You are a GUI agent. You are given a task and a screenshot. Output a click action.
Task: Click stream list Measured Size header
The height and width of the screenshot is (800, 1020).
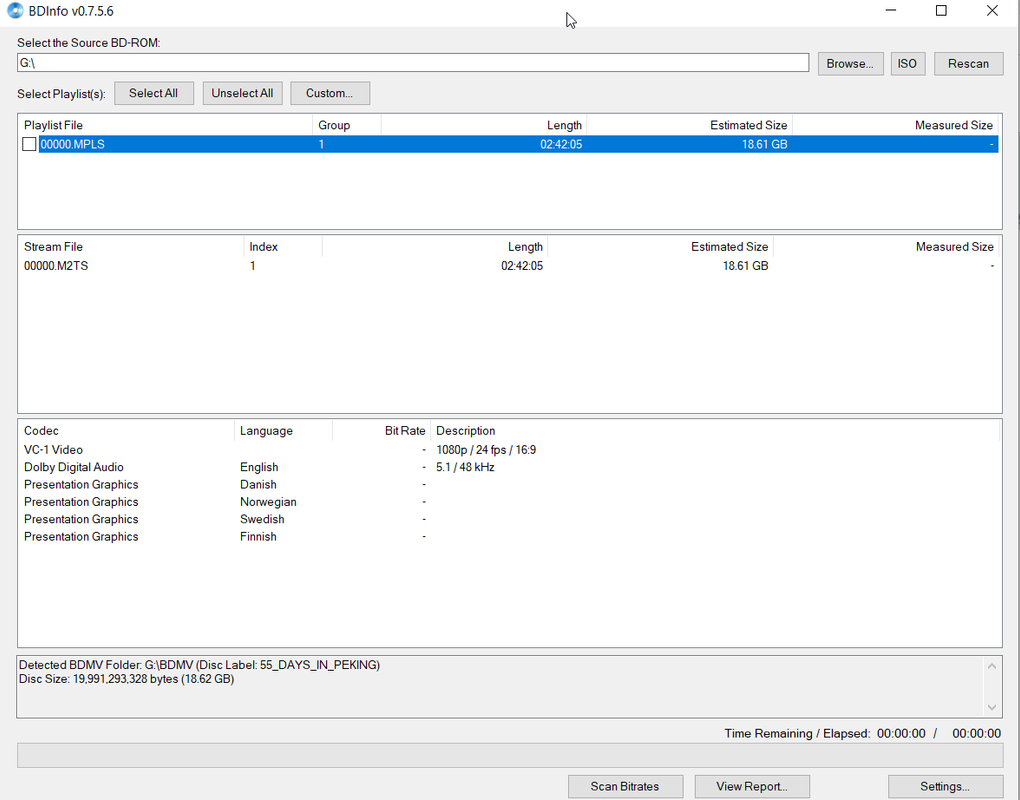(886, 247)
